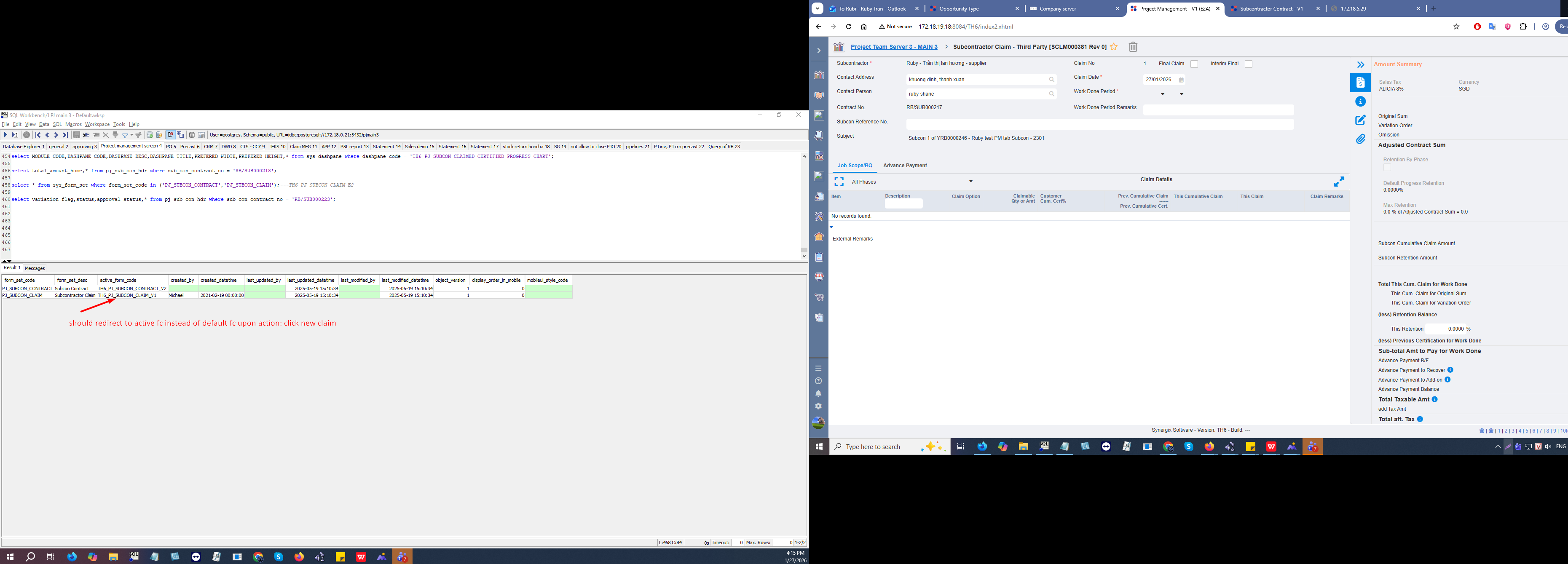Switch to the Messages result tab
The height and width of the screenshot is (564, 1568).
[35, 268]
